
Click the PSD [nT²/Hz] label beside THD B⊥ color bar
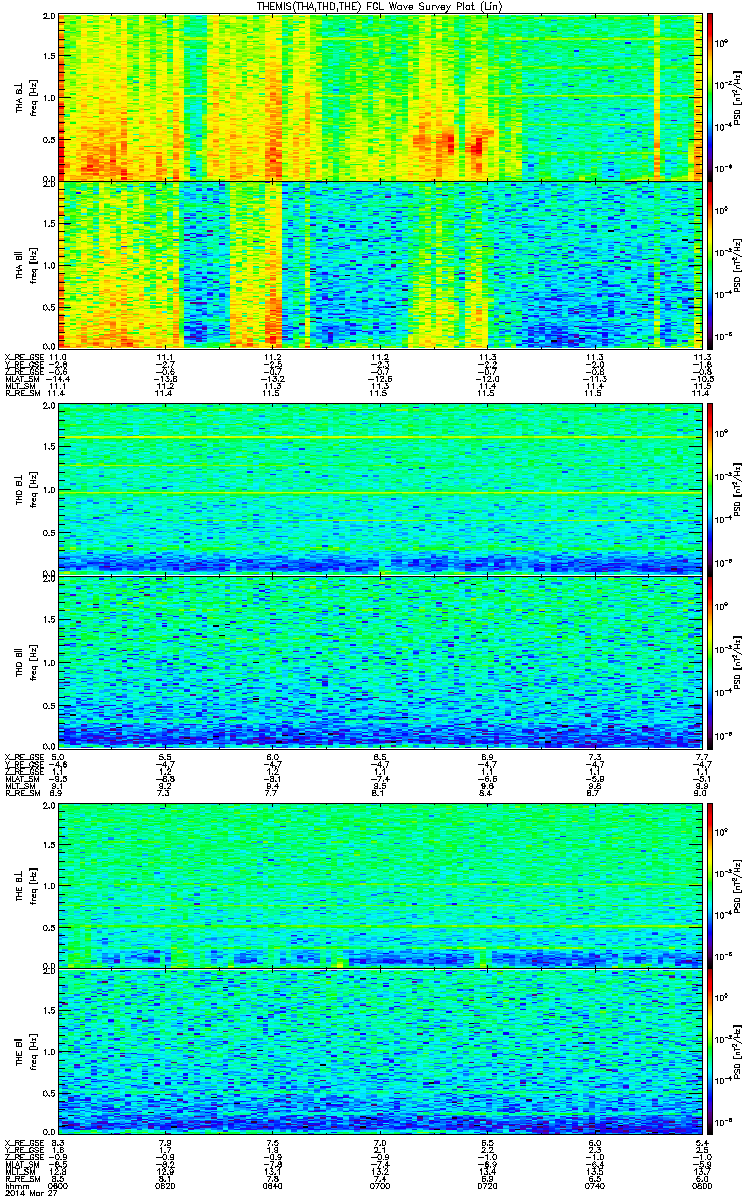click(738, 489)
